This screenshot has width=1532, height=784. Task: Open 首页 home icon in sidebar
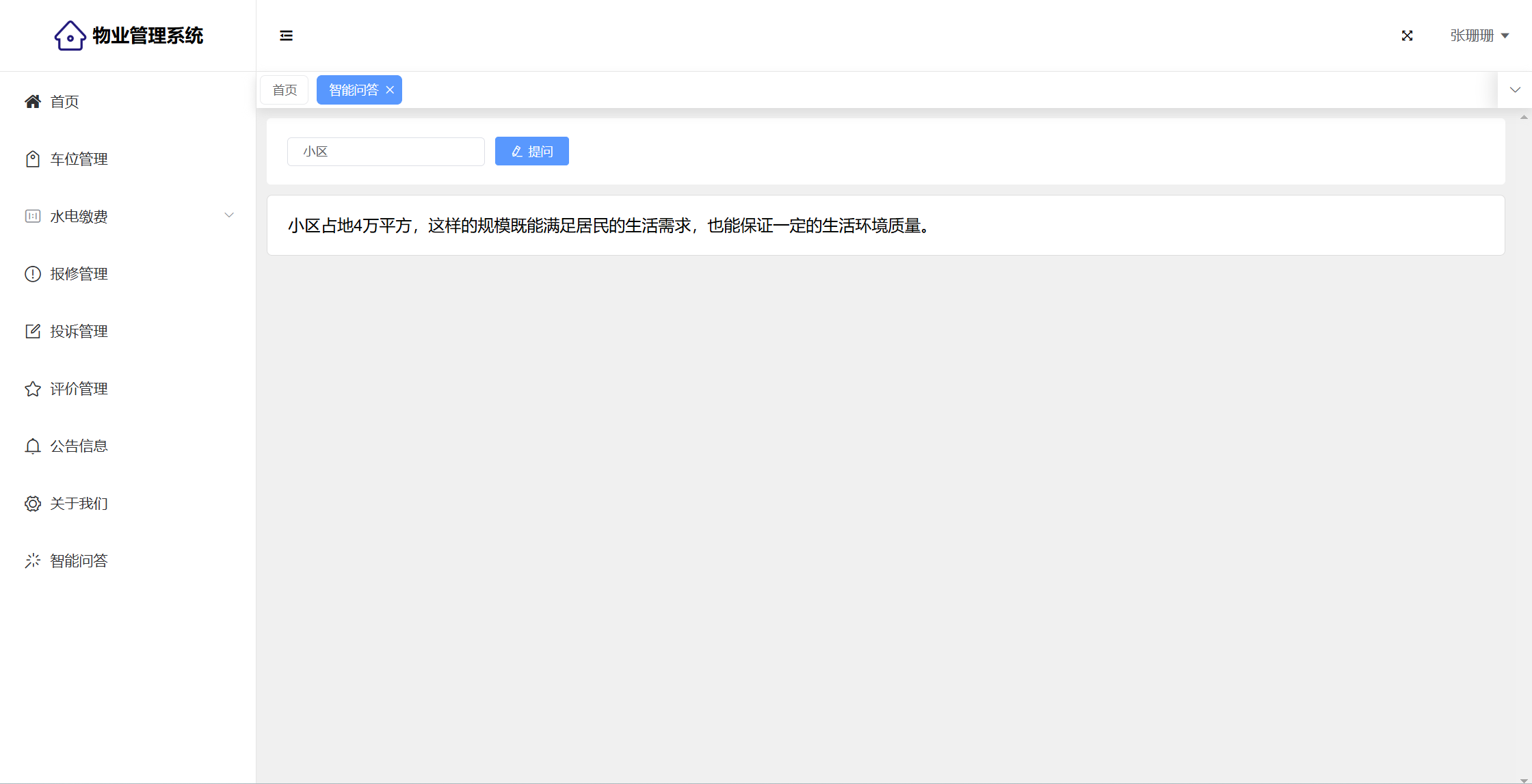pyautogui.click(x=33, y=101)
